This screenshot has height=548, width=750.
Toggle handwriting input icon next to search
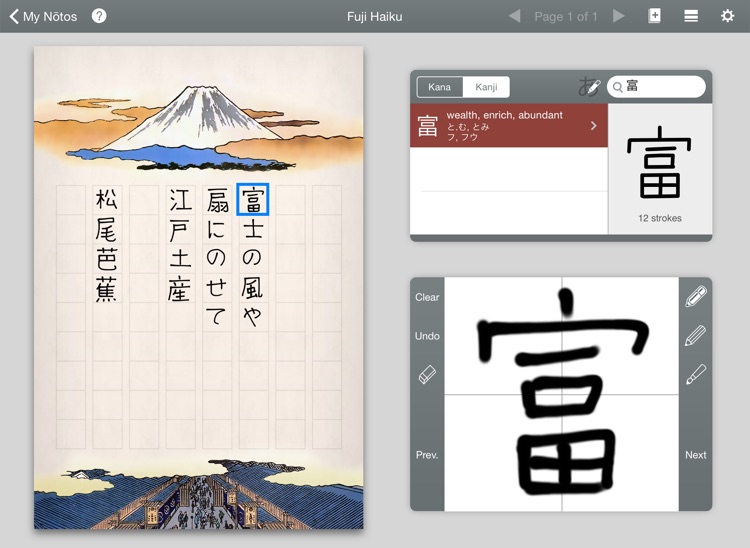click(589, 87)
